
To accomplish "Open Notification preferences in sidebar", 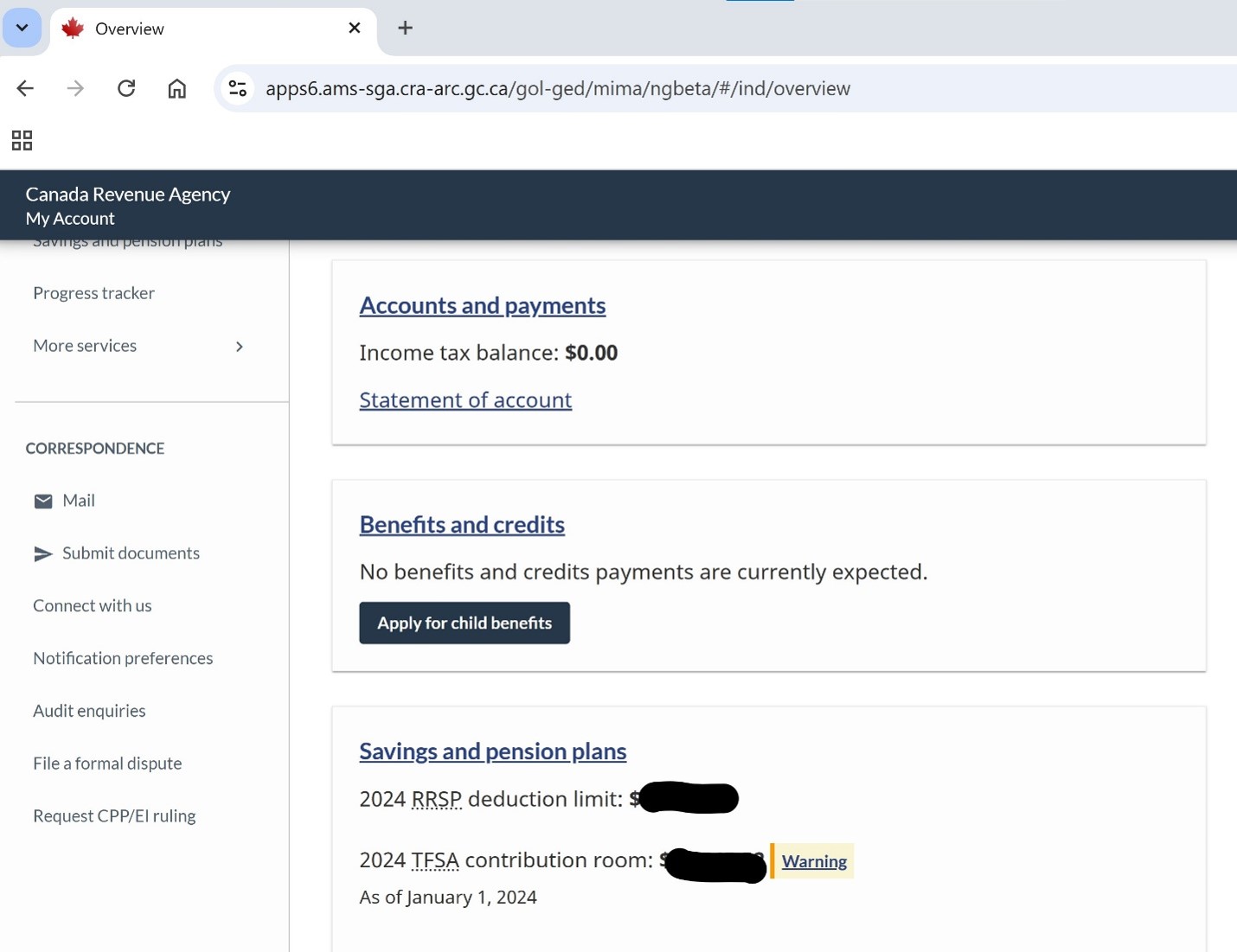I will (123, 659).
